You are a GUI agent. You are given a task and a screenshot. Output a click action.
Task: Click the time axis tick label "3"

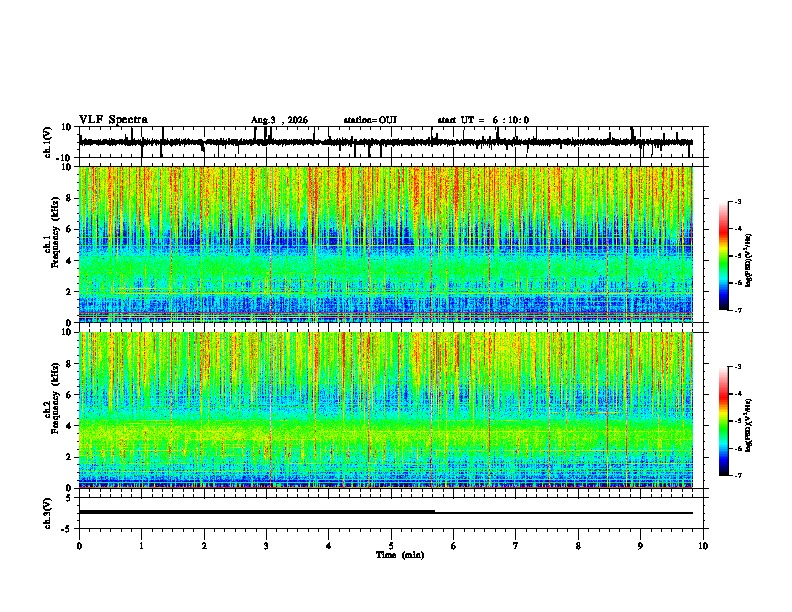266,546
